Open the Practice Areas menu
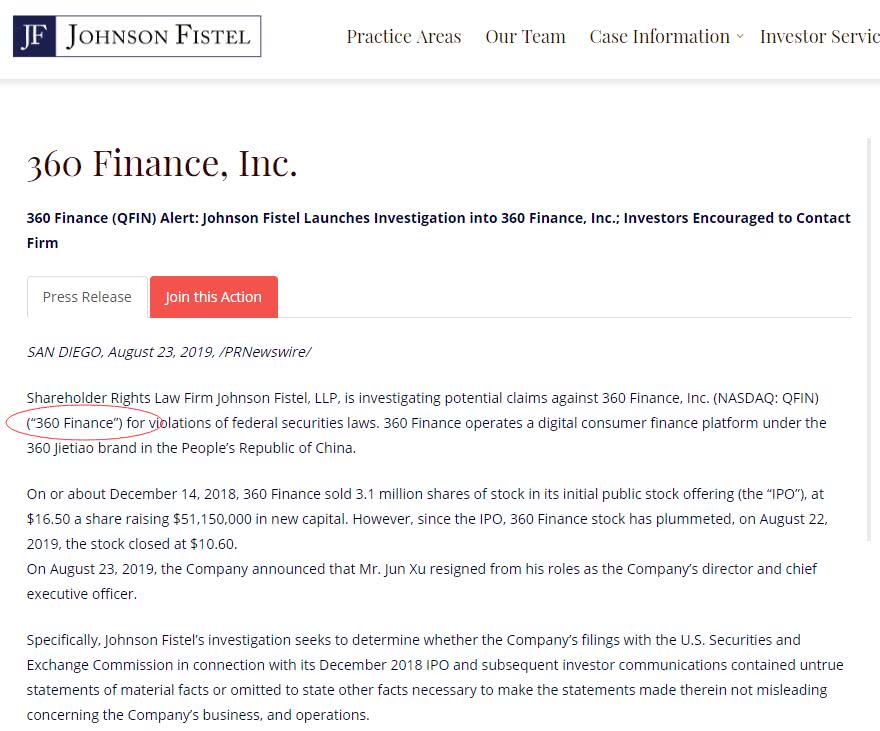Viewport: 880px width, 731px height. [404, 36]
